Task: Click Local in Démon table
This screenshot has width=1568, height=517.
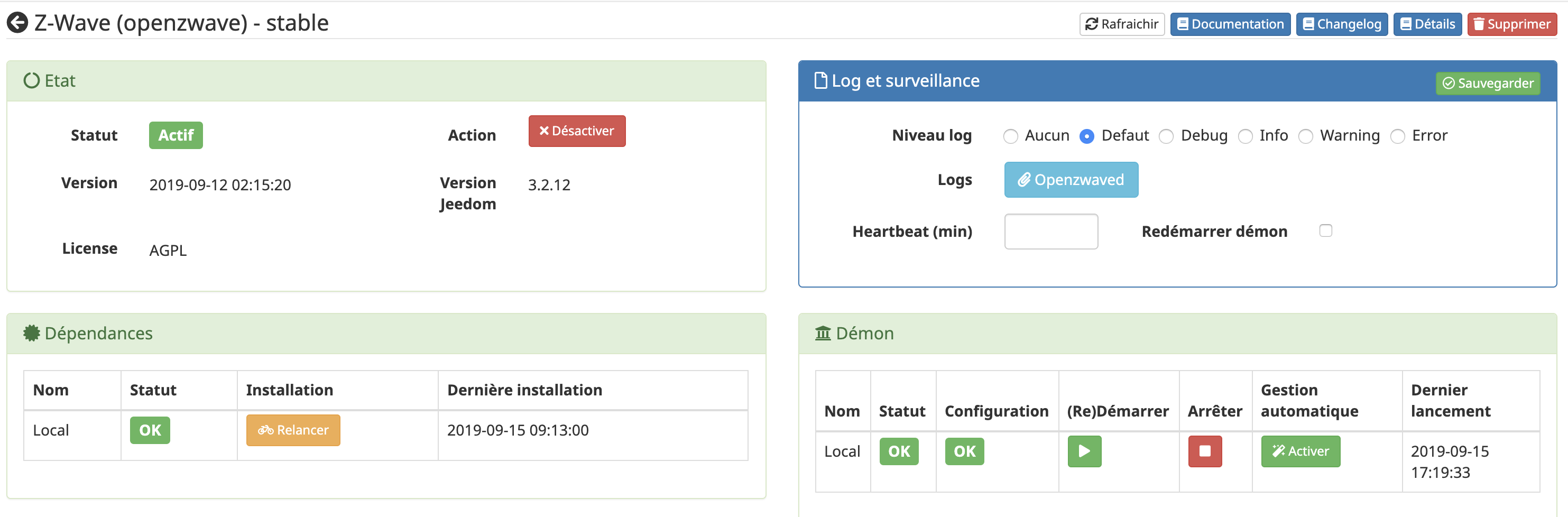Action: (x=842, y=452)
